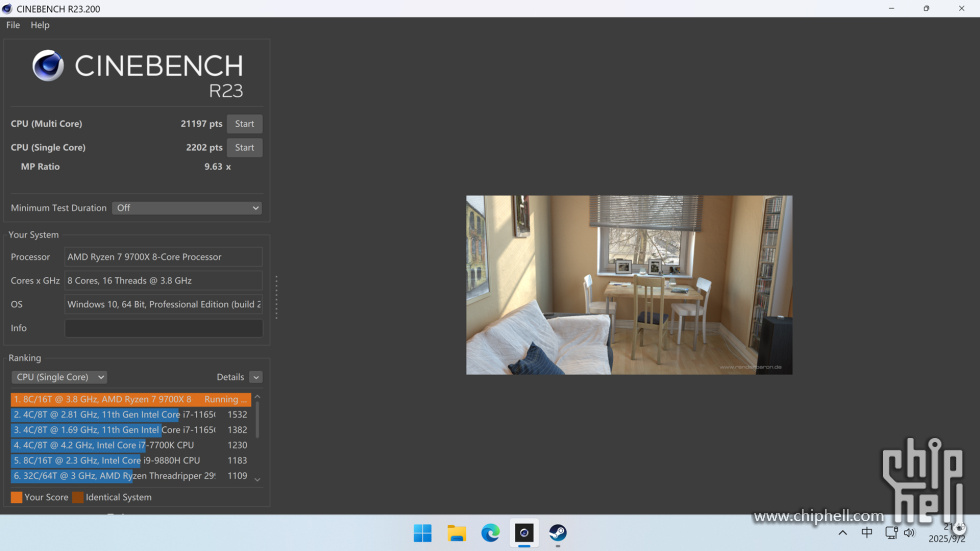The image size is (980, 551).
Task: Open File Explorer from the taskbar
Action: coord(456,533)
